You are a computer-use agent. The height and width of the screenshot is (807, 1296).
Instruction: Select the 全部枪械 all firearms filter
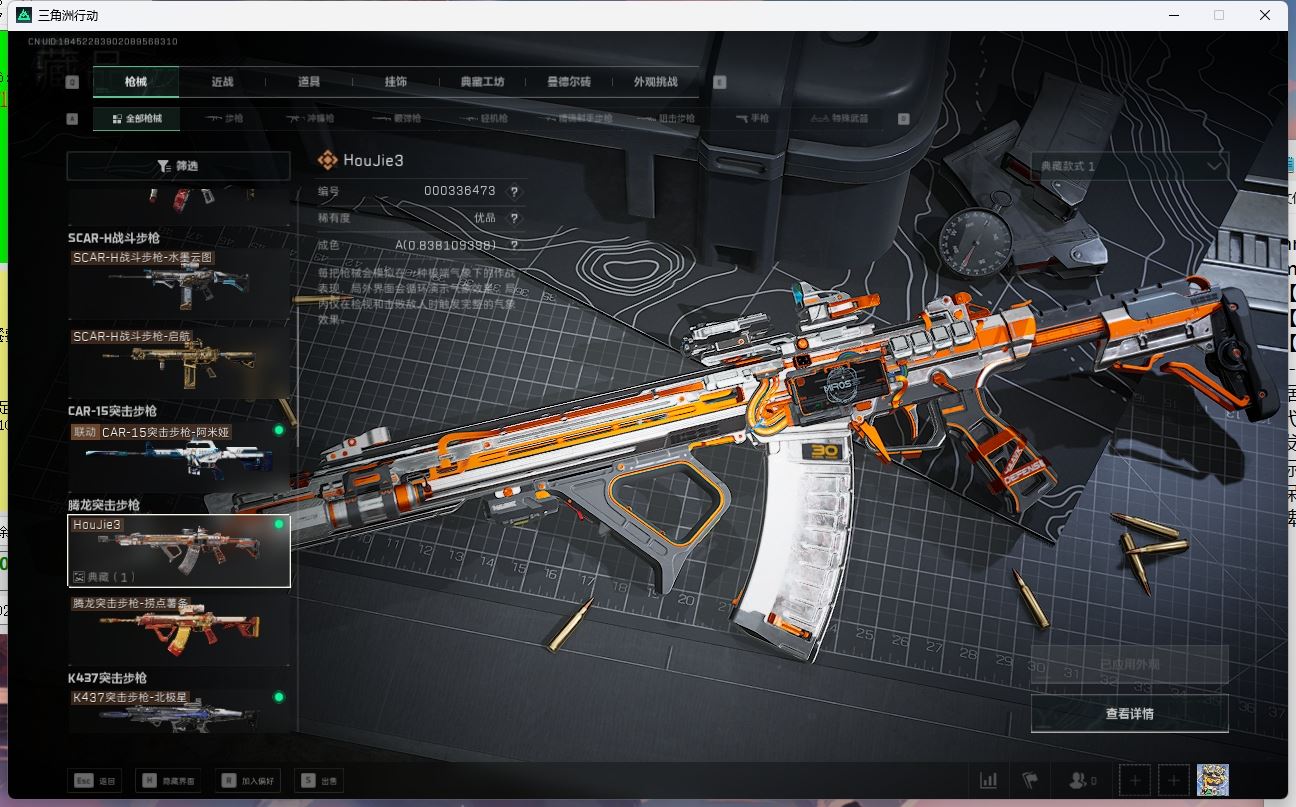(x=136, y=119)
